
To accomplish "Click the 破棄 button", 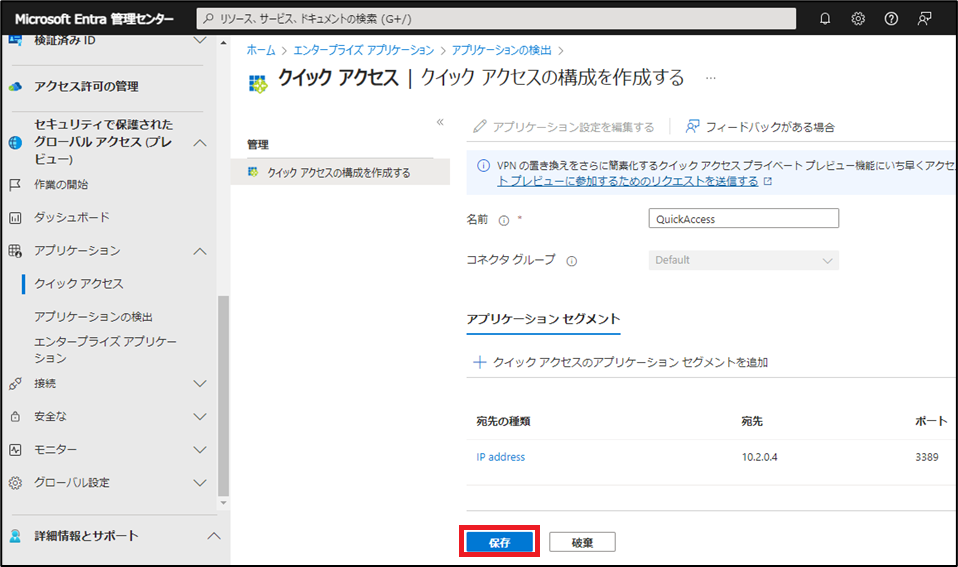I will pyautogui.click(x=582, y=543).
